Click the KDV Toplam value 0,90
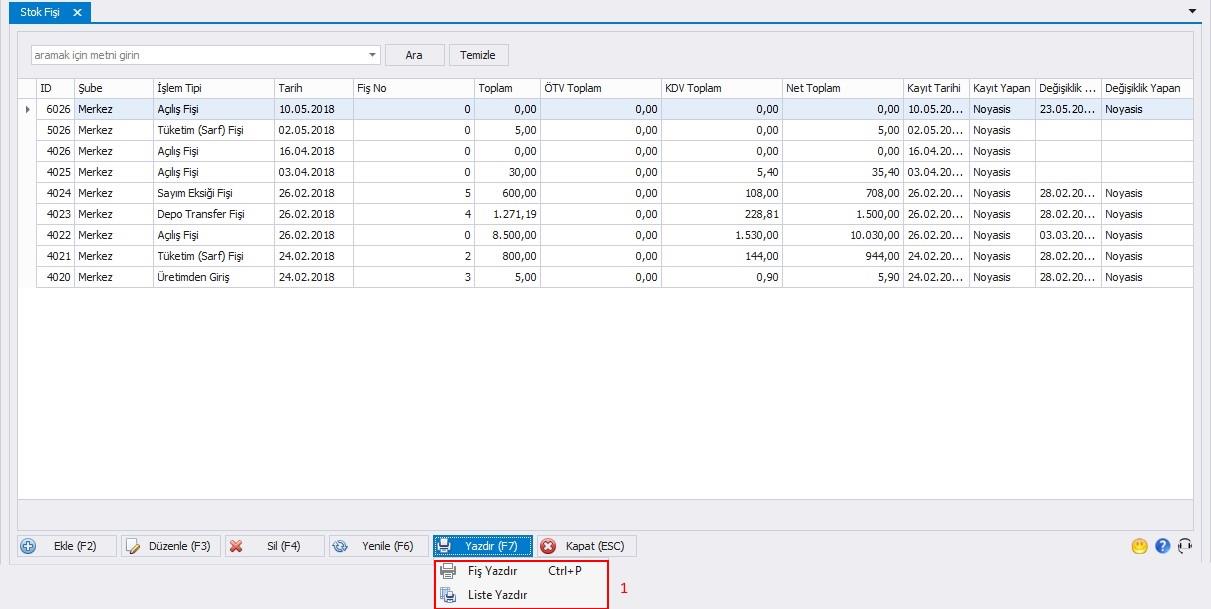The image size is (1211, 609). (x=722, y=277)
